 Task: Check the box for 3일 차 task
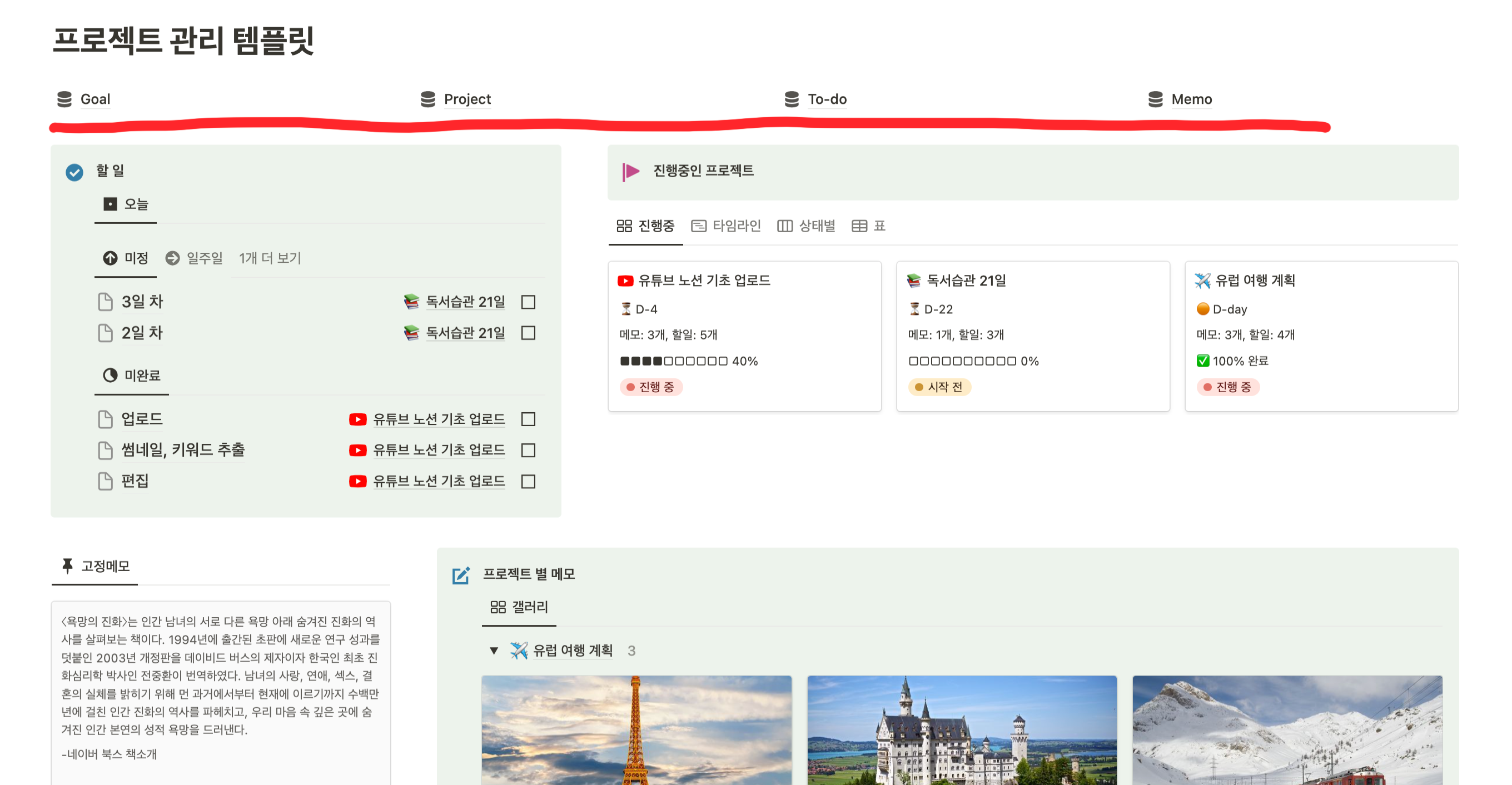(x=528, y=302)
